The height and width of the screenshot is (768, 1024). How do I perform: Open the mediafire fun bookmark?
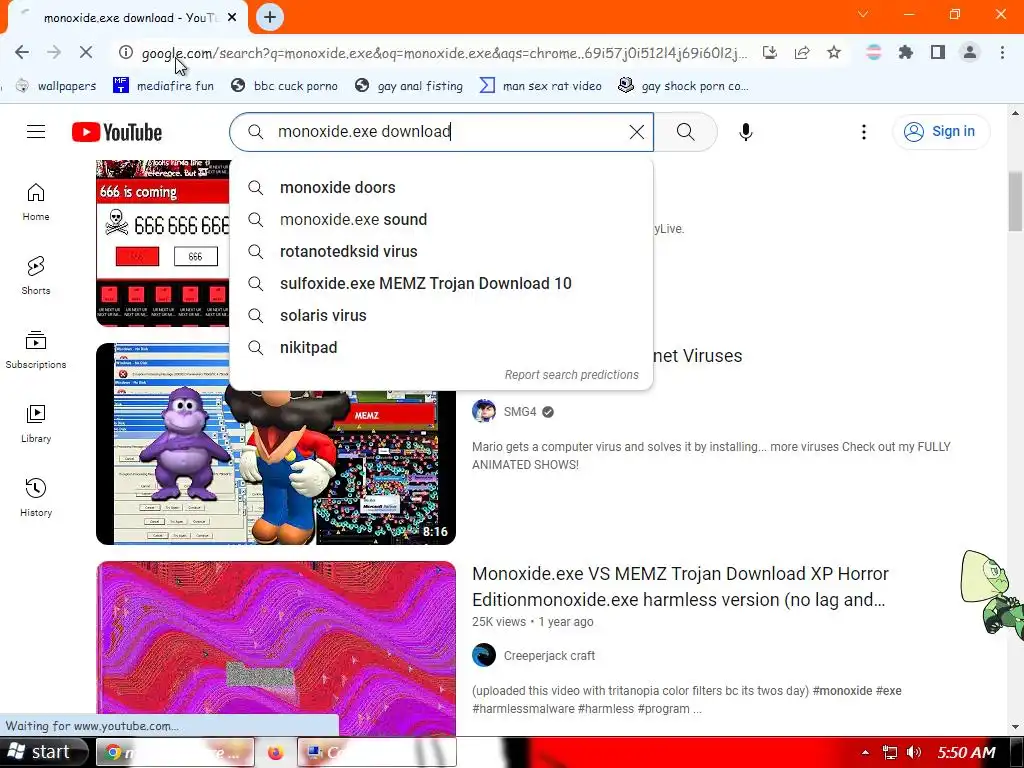[163, 86]
